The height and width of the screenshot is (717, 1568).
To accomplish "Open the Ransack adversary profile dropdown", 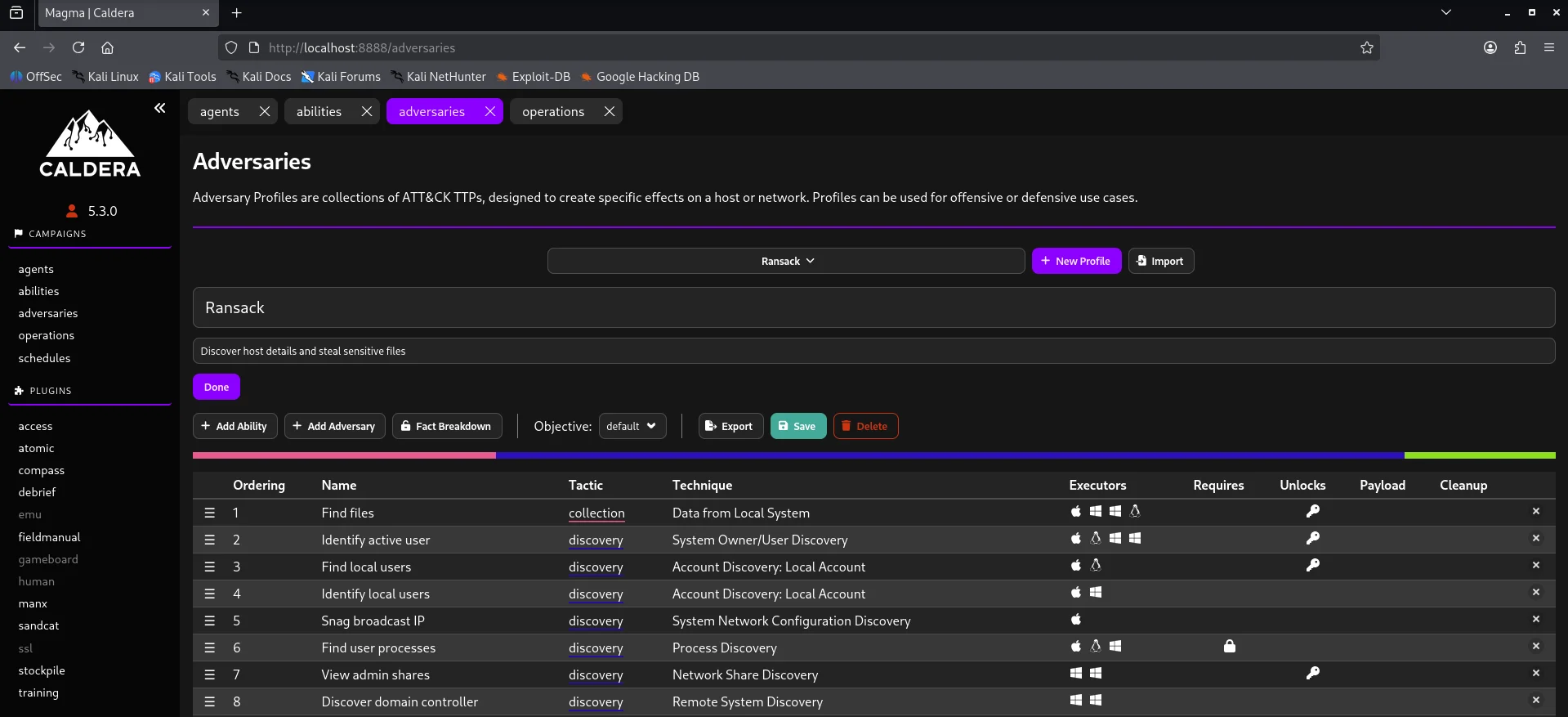I will (x=786, y=261).
